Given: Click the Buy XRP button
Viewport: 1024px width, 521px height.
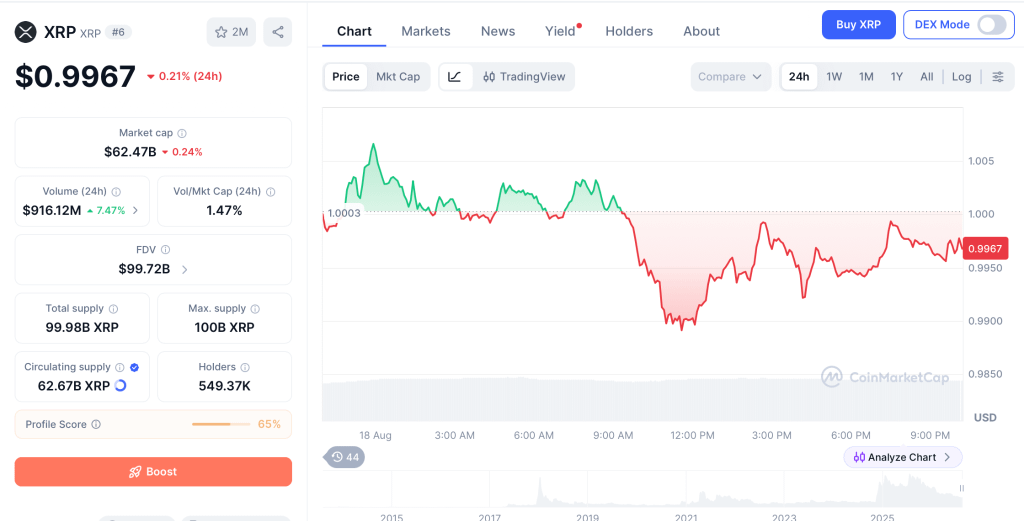Looking at the screenshot, I should coord(858,25).
